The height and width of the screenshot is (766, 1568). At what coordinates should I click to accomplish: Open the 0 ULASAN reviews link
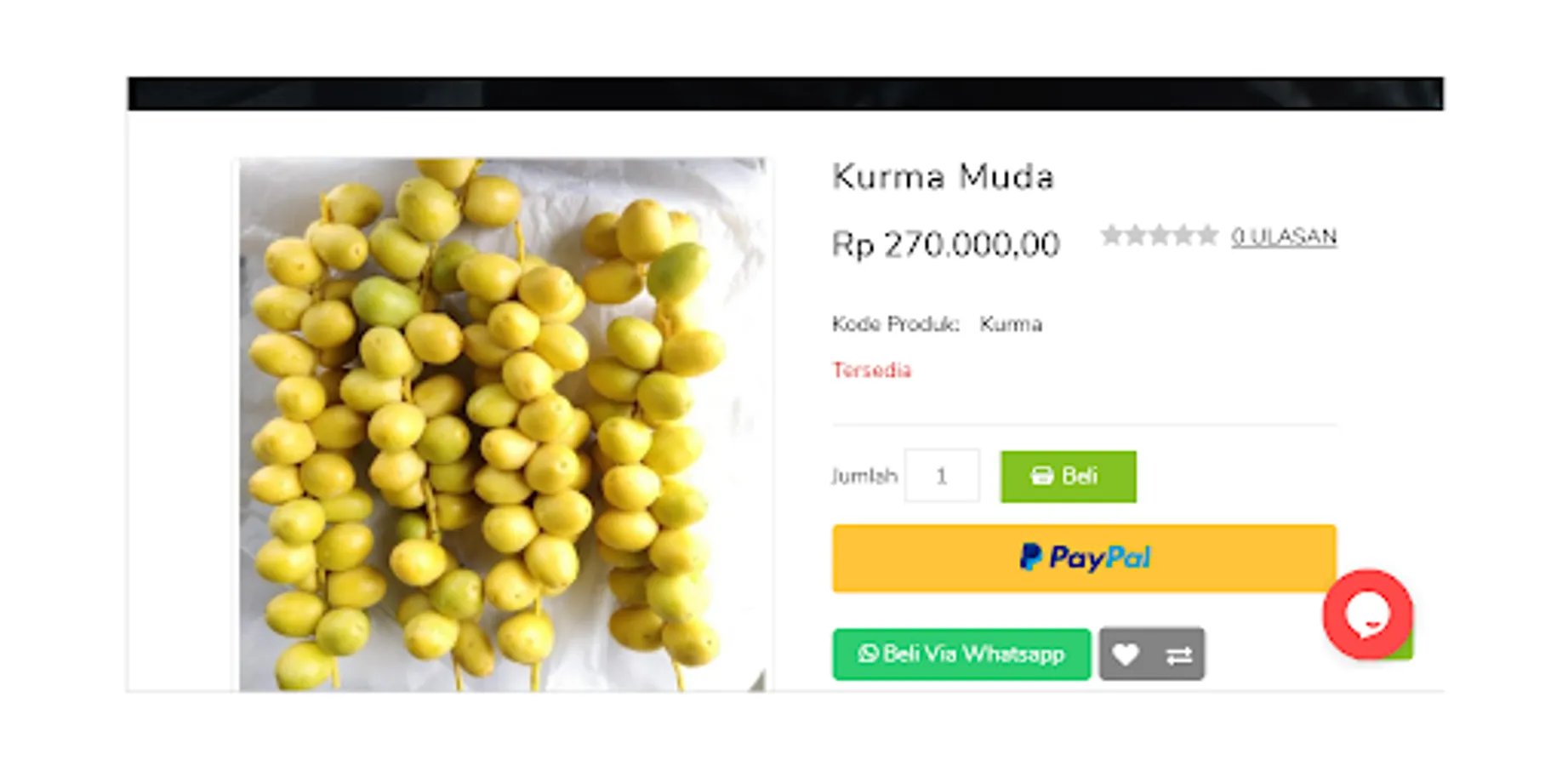[1284, 237]
